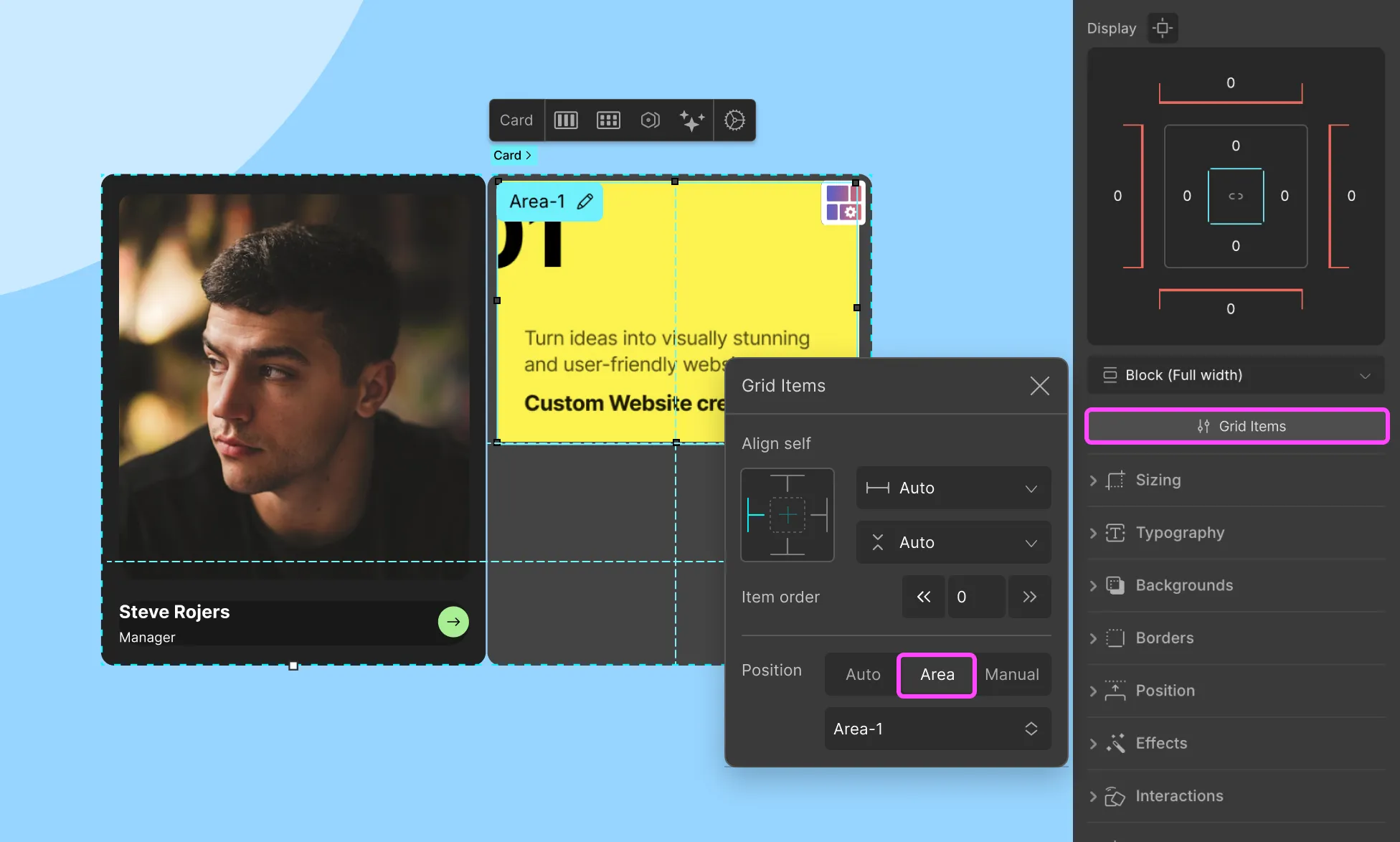Open the settings gear icon in Card toolbar
The image size is (1400, 842).
point(734,120)
